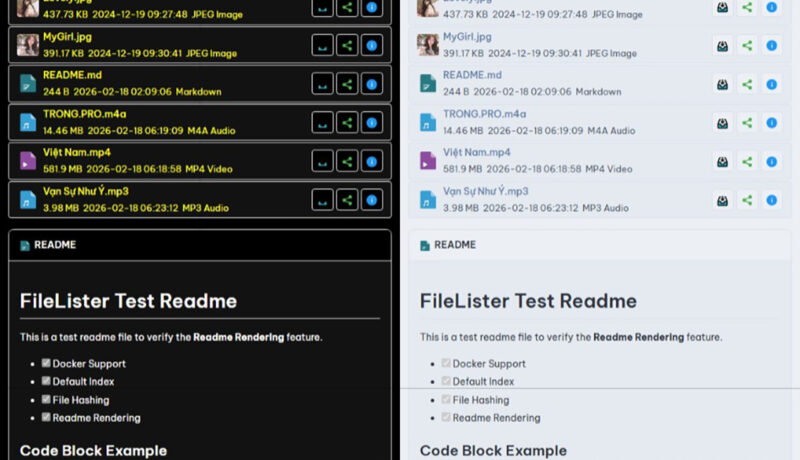Download README.md in the light panel

point(722,84)
